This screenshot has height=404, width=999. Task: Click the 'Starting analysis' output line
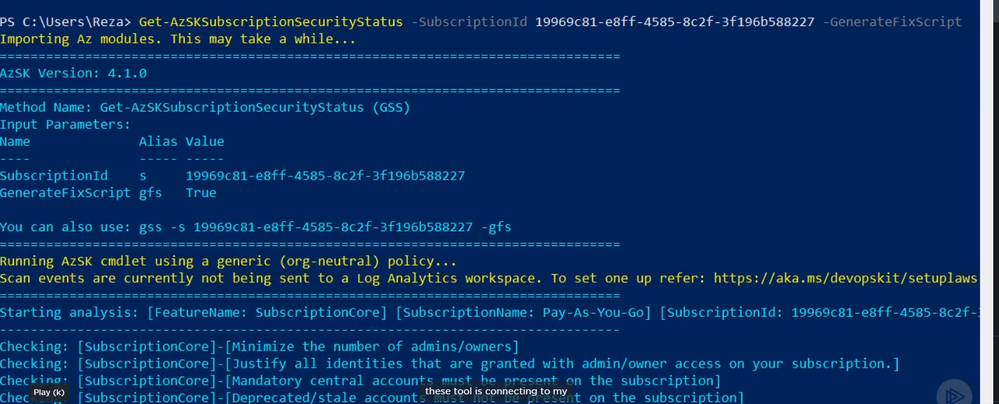[x=489, y=313]
